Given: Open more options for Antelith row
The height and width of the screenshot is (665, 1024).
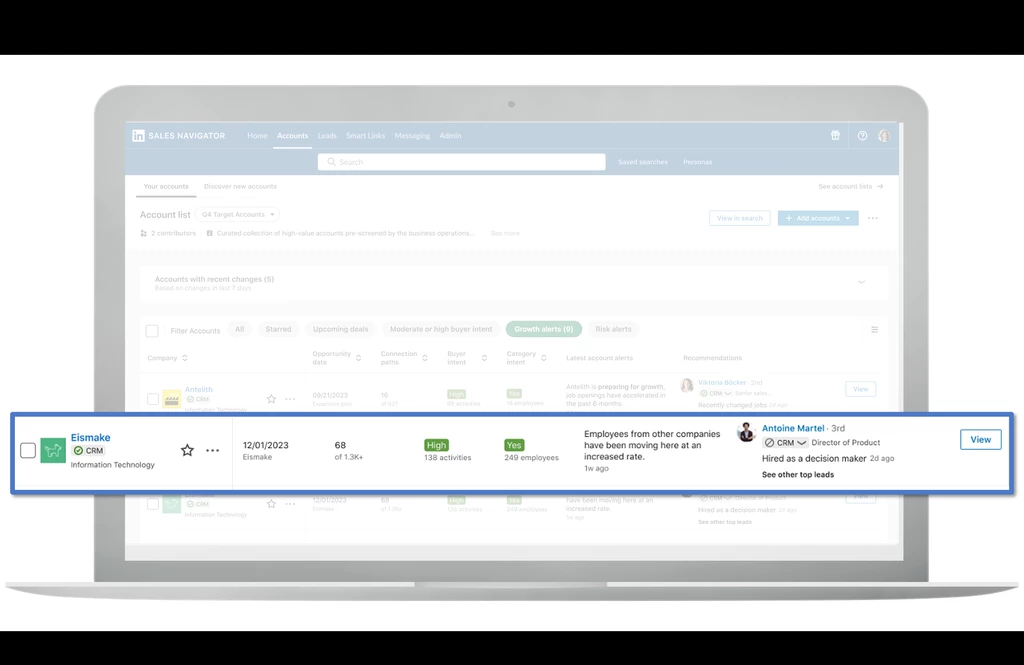Looking at the screenshot, I should coord(290,398).
